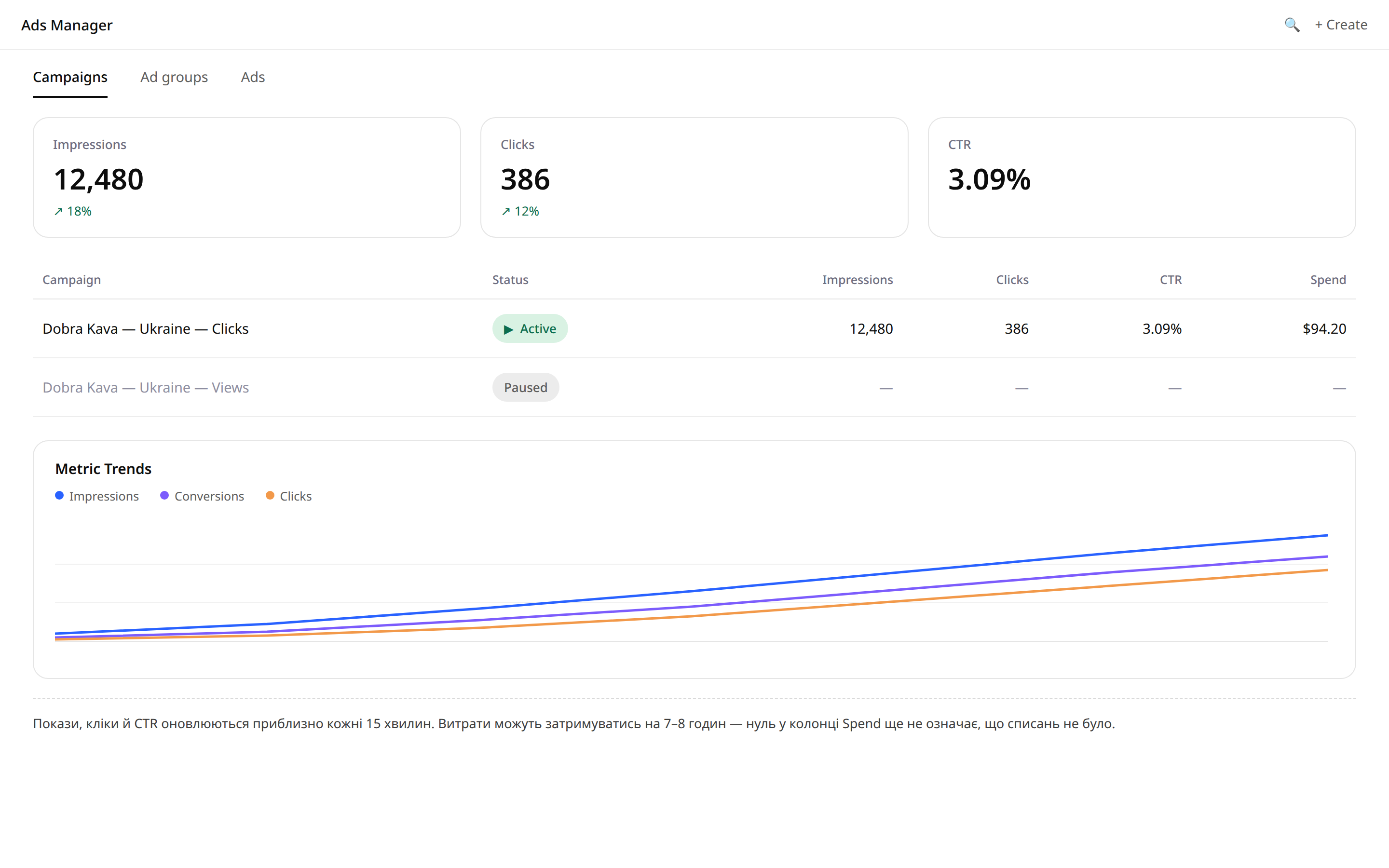
Task: Click the search magnifier icon
Action: (1292, 25)
